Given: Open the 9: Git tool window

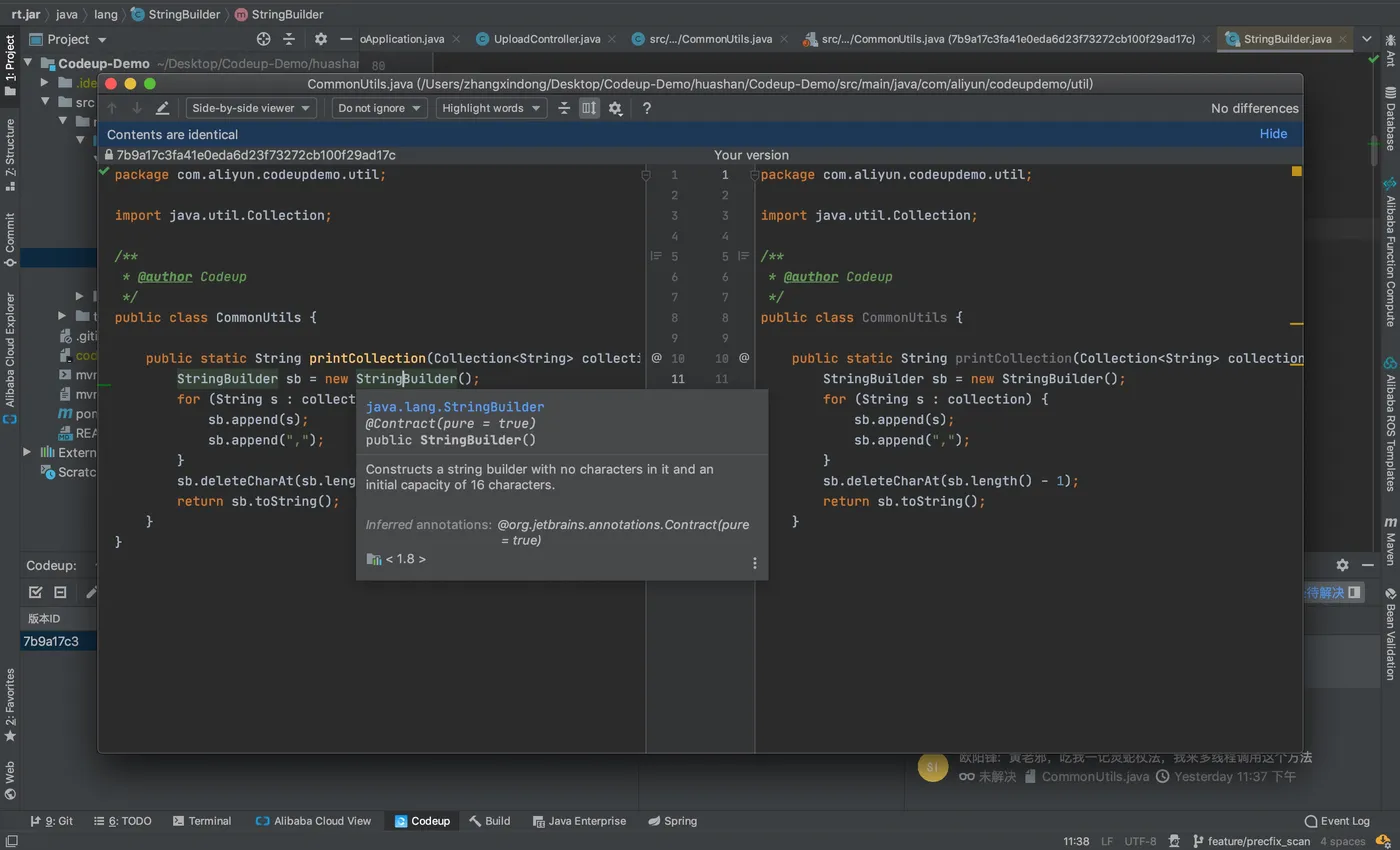Looking at the screenshot, I should coord(52,821).
